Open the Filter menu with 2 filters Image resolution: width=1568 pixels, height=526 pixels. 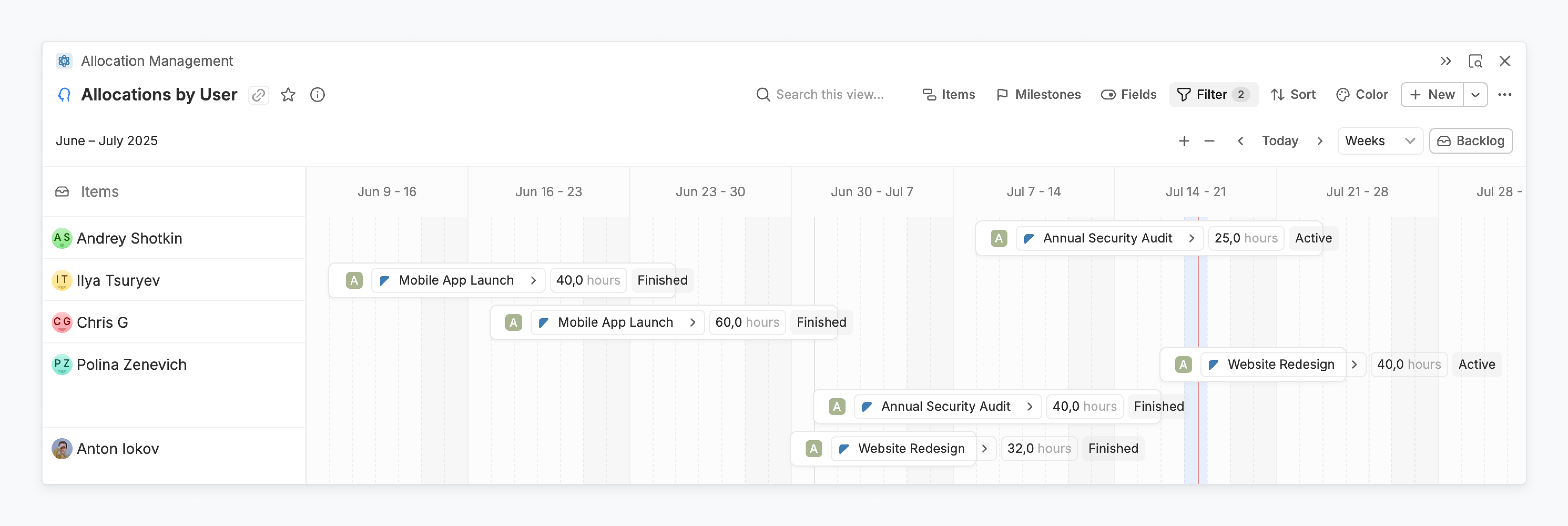click(1213, 95)
